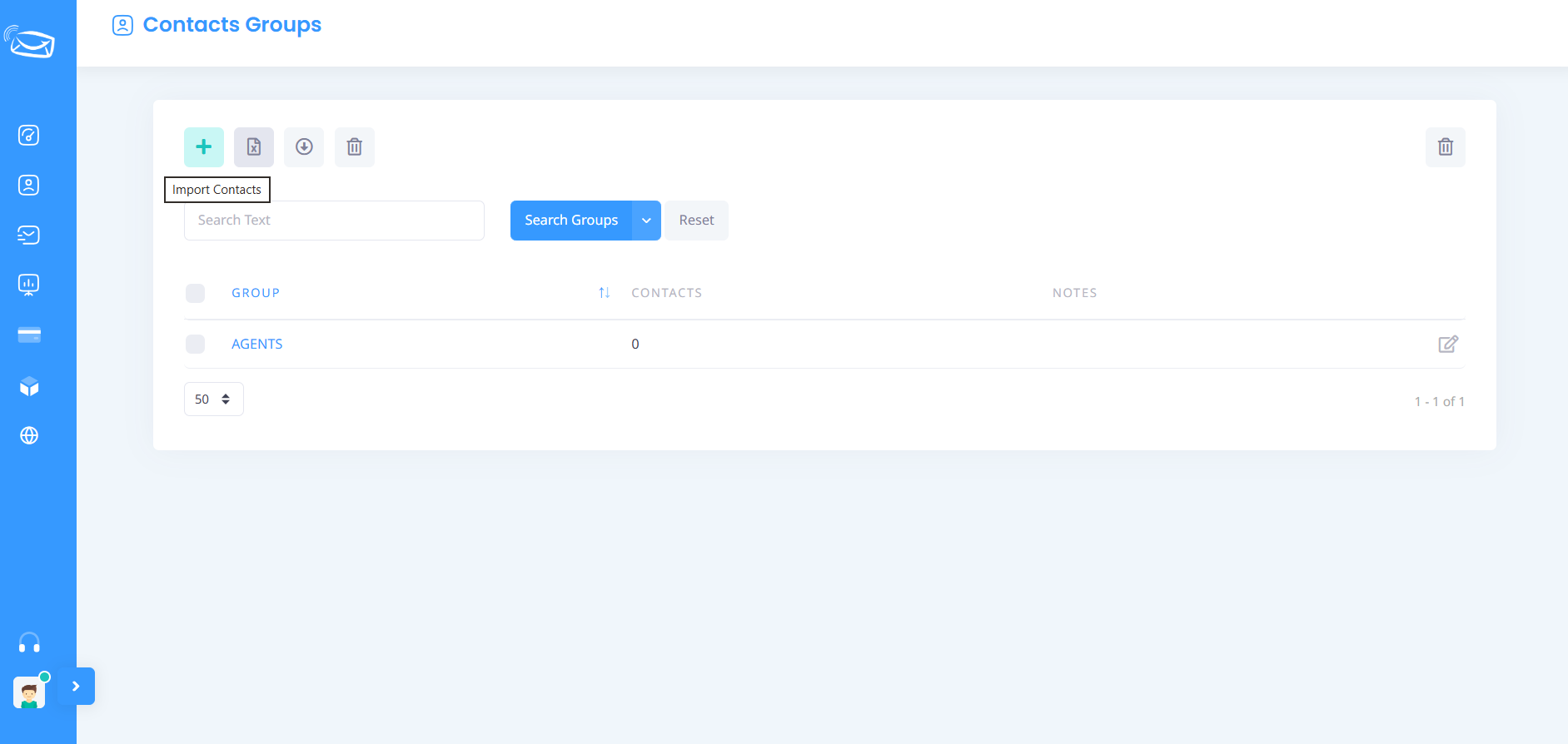Sort by group using the arrows icon

pyautogui.click(x=605, y=293)
